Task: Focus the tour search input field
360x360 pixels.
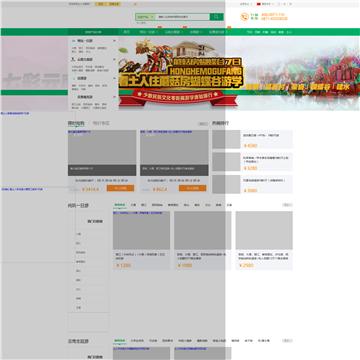Action: coord(182,17)
